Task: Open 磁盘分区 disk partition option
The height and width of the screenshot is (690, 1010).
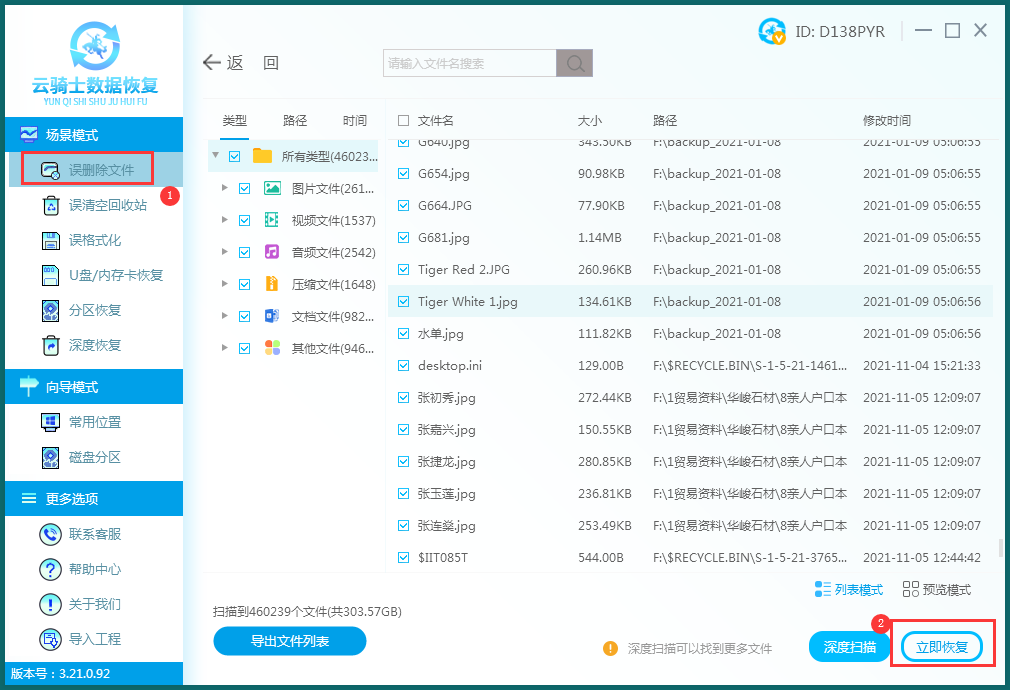Action: tap(81, 457)
